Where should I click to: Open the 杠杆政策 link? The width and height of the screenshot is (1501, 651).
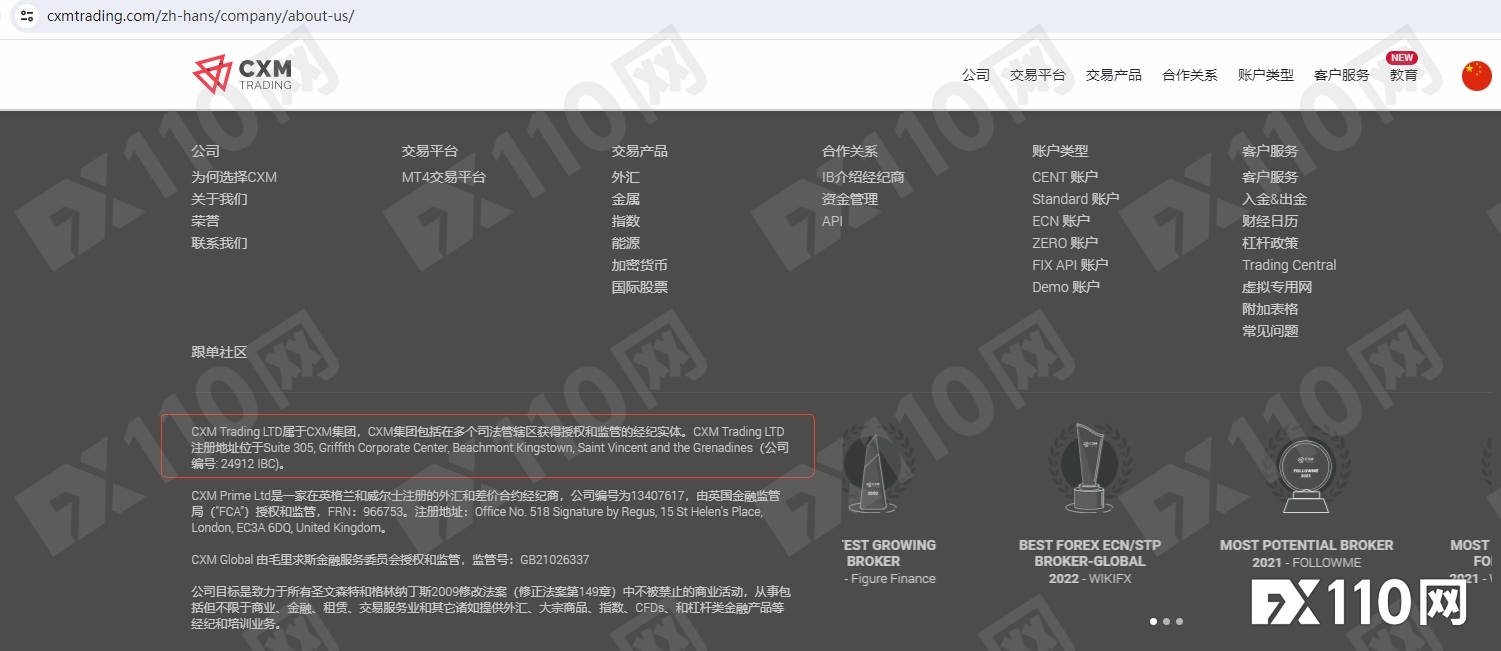1270,243
